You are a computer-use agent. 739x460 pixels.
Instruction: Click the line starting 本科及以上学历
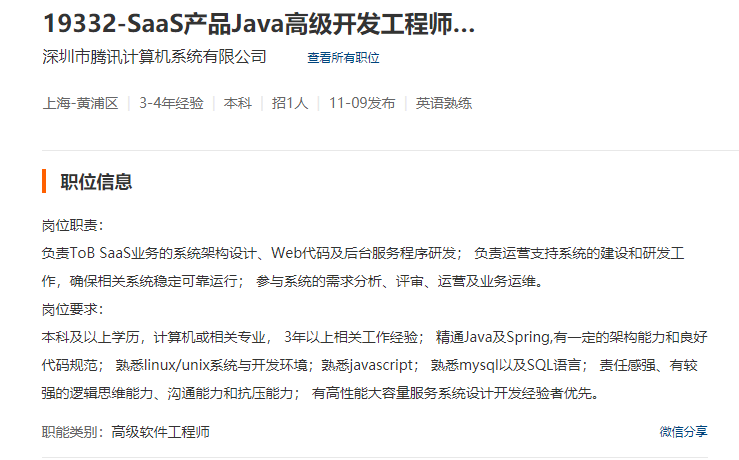click(x=375, y=337)
